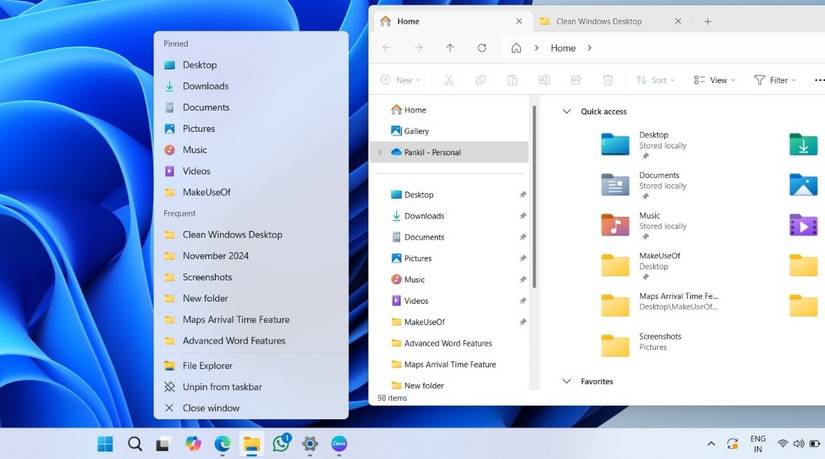This screenshot has height=459, width=825.
Task: Click Home in the address breadcrumb
Action: pyautogui.click(x=563, y=48)
